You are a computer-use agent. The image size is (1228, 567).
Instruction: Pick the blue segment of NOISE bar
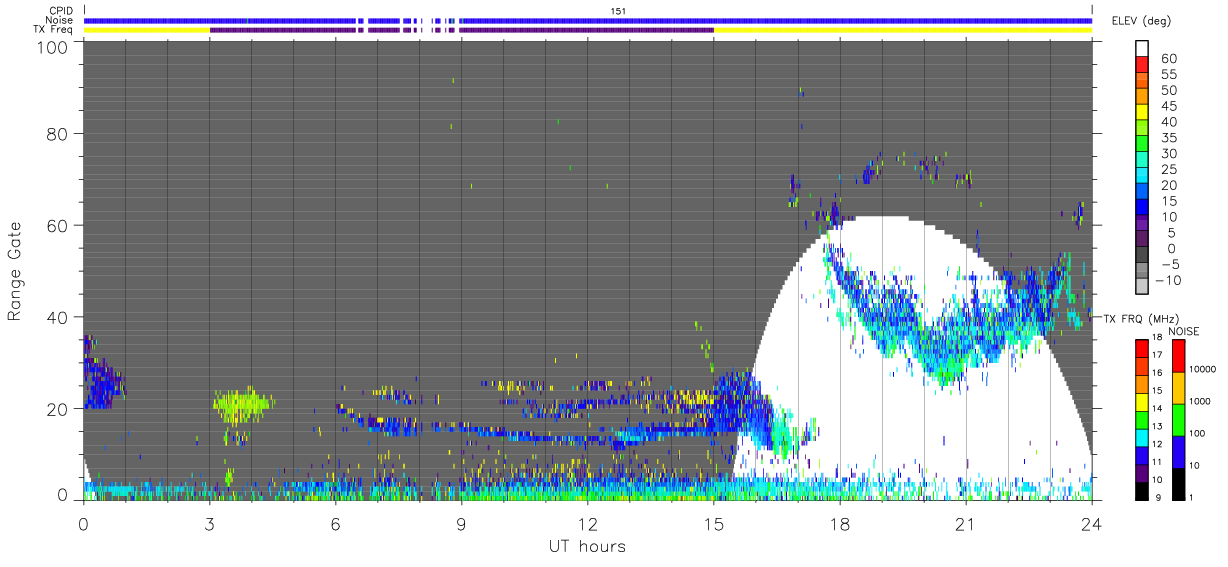pos(1179,451)
